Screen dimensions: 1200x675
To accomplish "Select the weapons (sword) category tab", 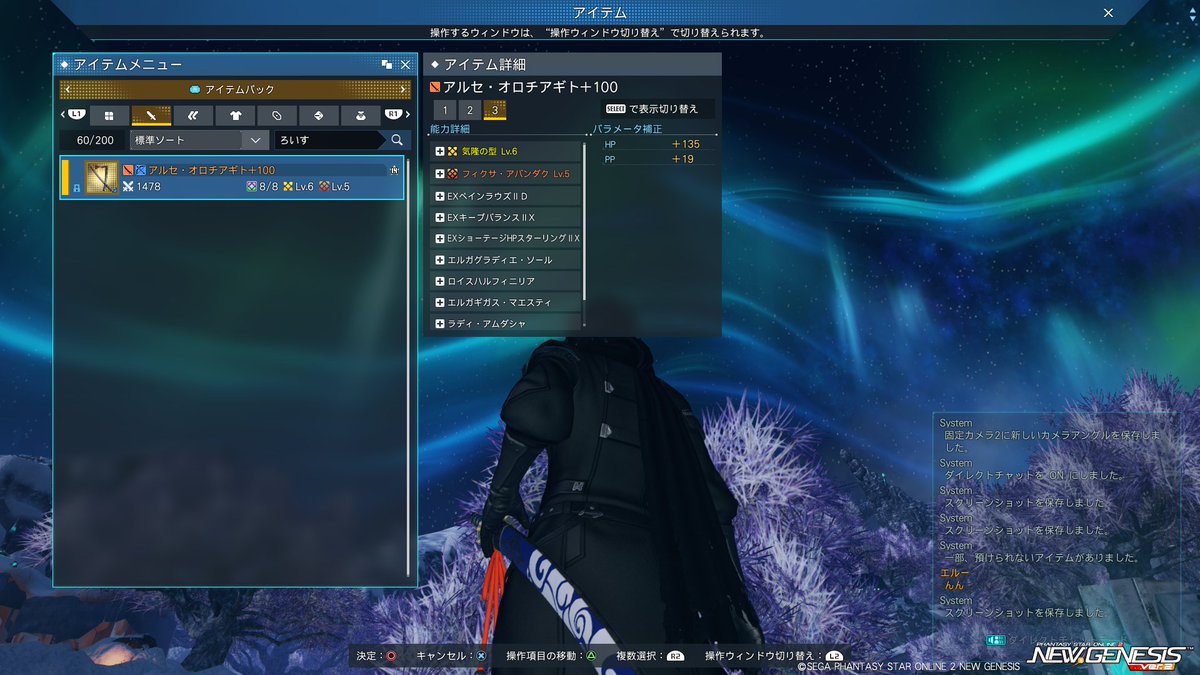I will [x=151, y=115].
